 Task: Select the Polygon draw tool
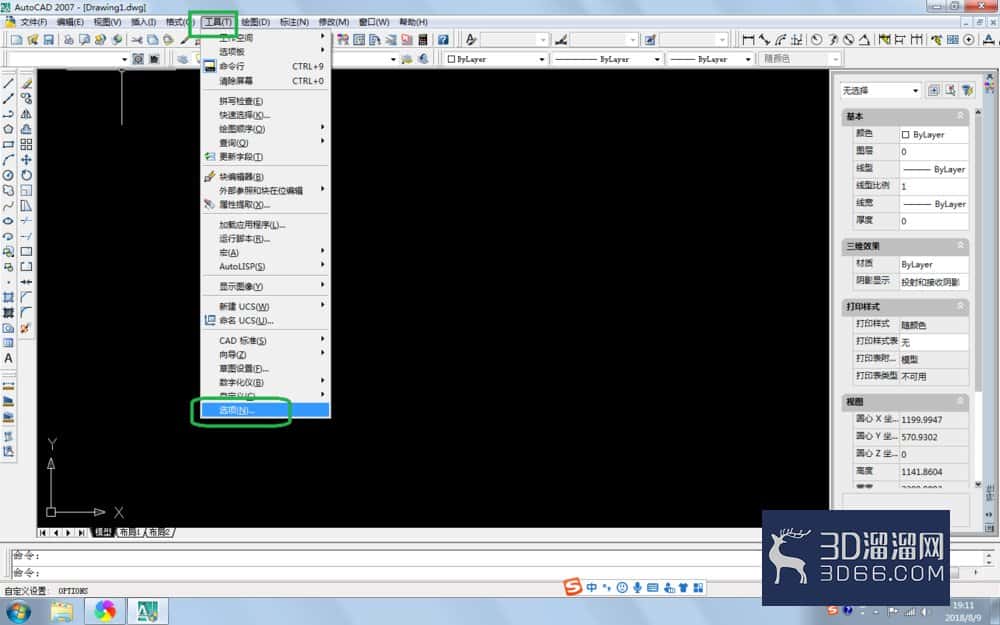[8, 129]
